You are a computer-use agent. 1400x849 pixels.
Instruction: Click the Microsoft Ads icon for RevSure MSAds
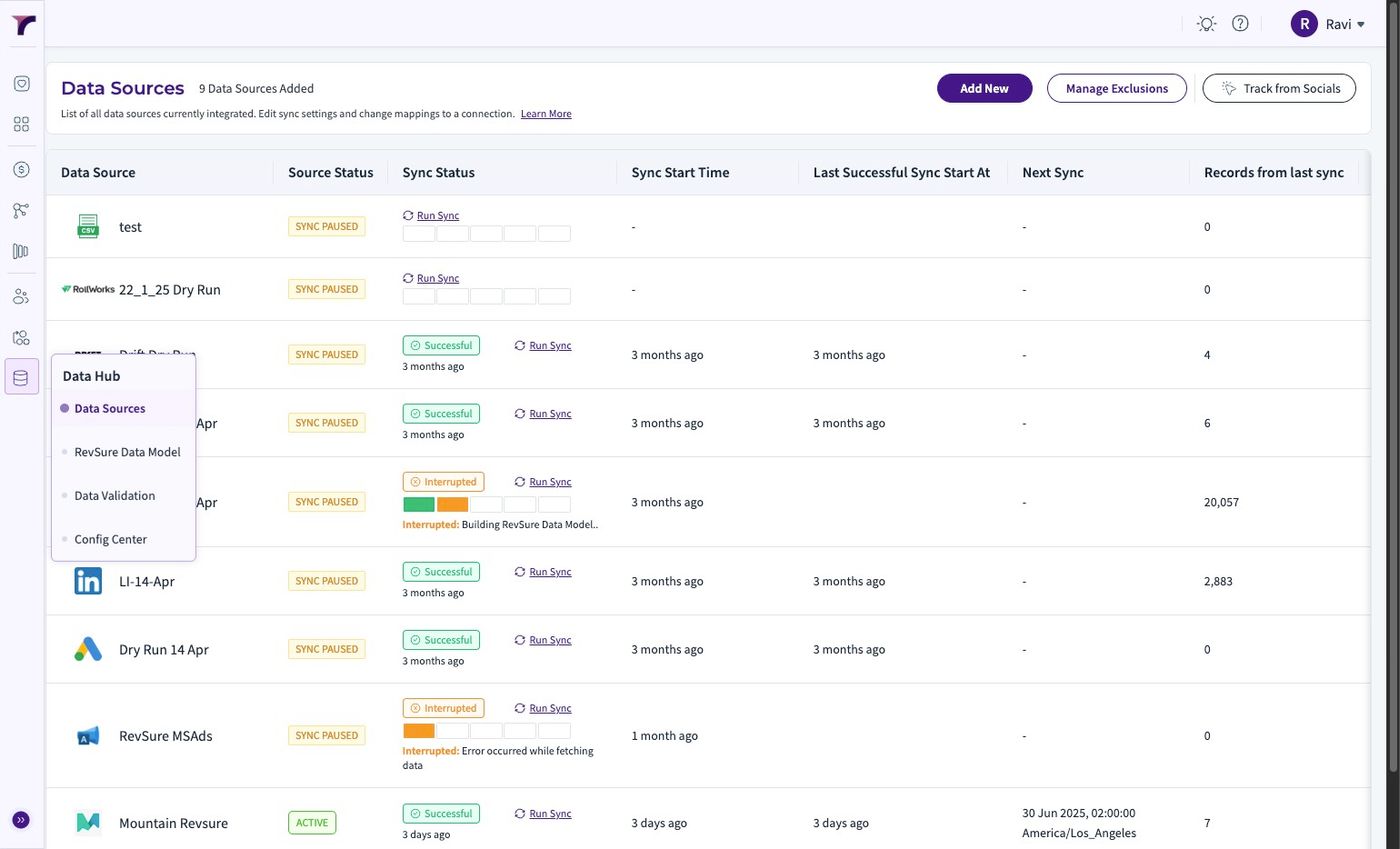[88, 736]
